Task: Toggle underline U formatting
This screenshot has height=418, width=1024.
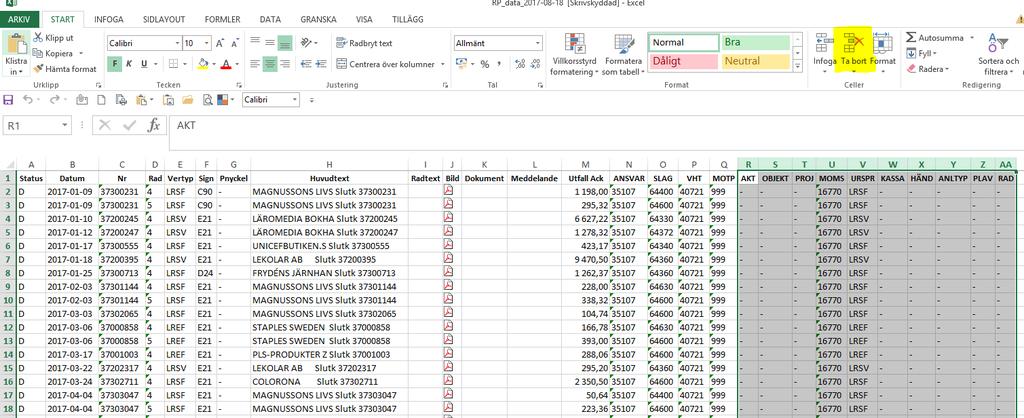Action: 144,64
